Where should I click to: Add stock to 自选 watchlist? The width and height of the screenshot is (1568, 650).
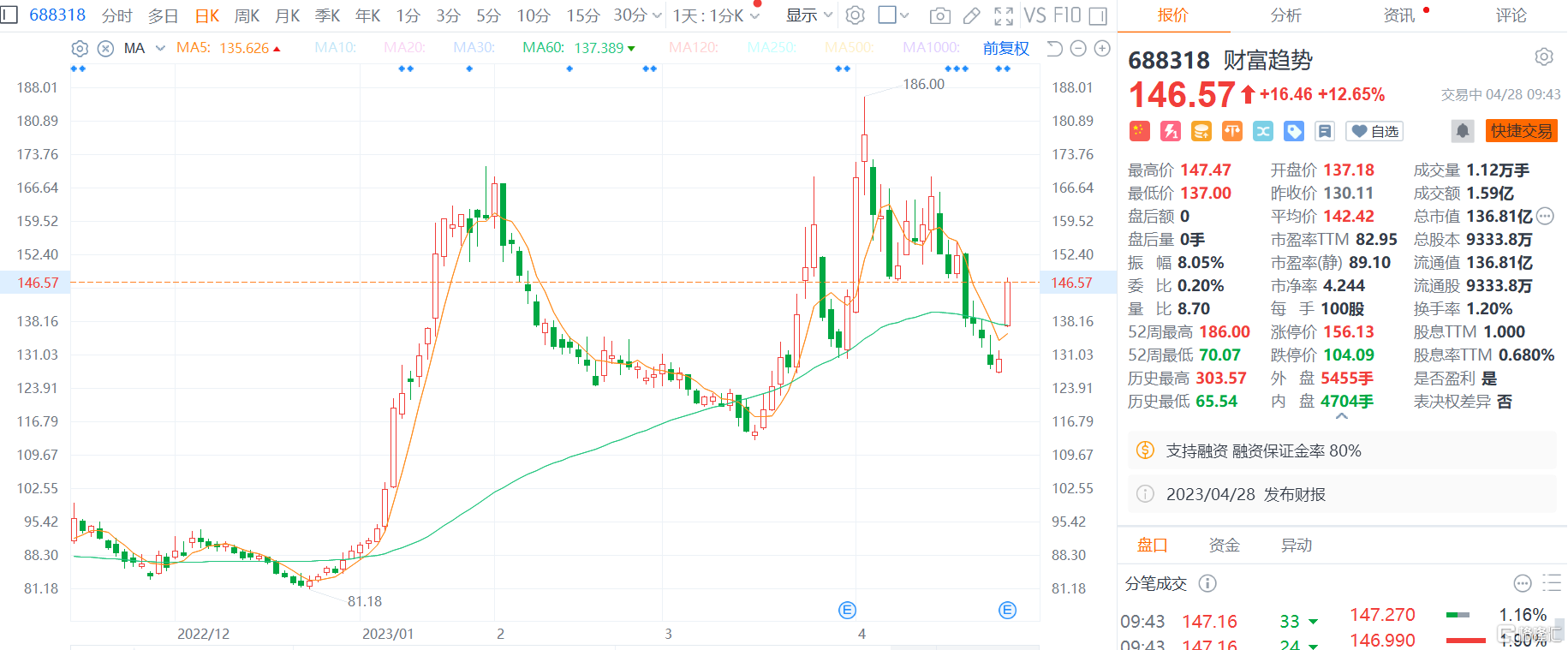click(1374, 131)
